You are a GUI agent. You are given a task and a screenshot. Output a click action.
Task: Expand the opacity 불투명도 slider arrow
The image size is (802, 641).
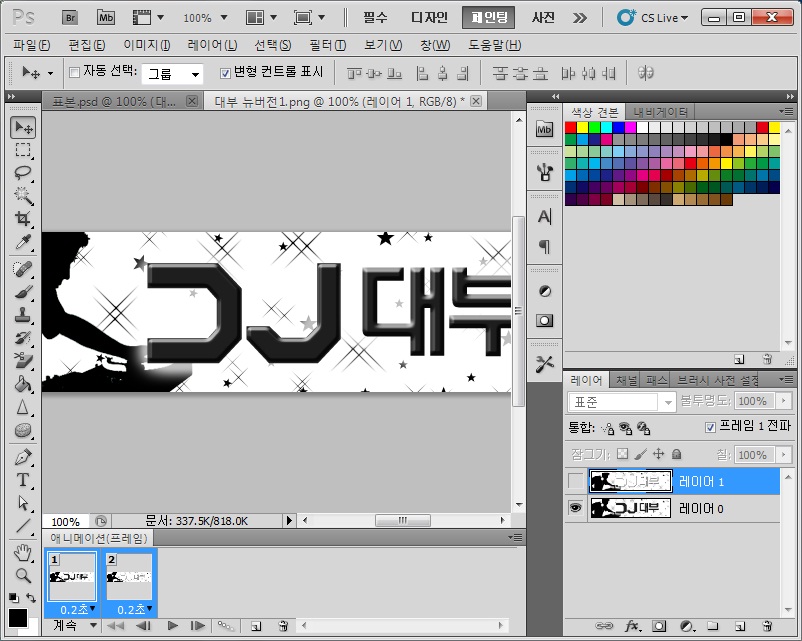coord(783,401)
